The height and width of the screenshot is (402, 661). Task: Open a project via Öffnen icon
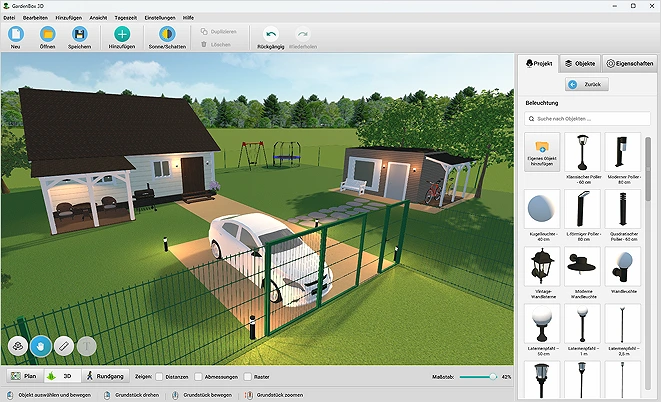(x=48, y=34)
